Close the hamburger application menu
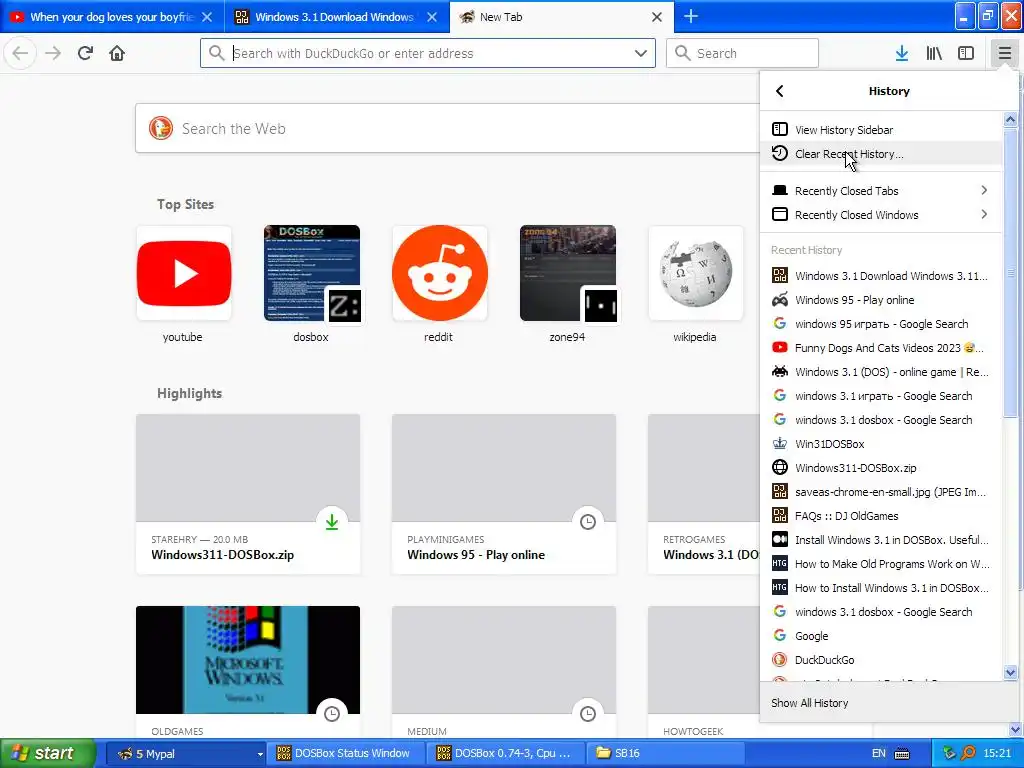This screenshot has height=768, width=1024. click(x=1004, y=53)
